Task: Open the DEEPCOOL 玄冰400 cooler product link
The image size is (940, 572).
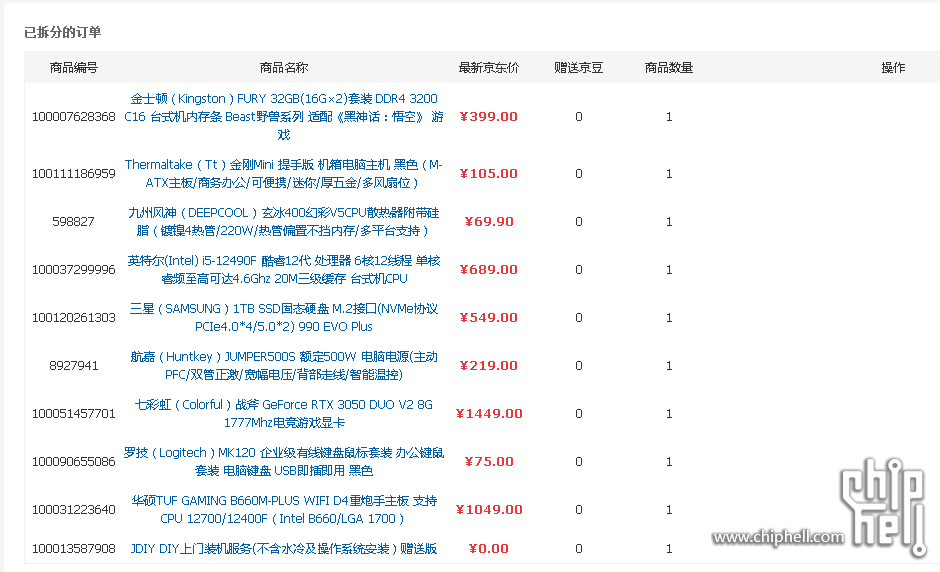Action: pos(284,221)
